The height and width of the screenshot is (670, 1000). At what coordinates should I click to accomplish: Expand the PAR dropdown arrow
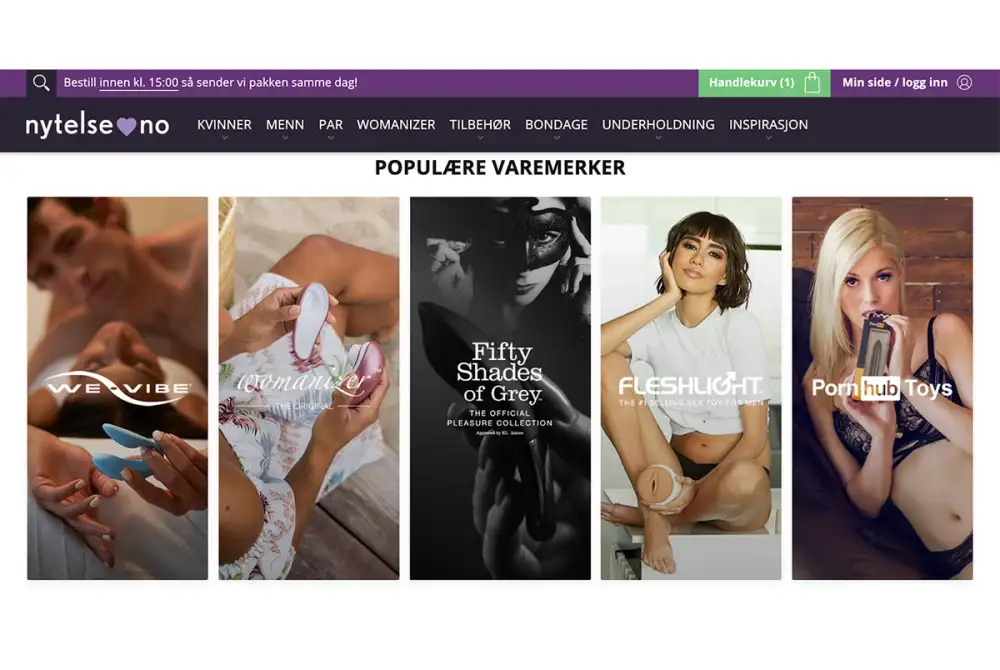click(x=330, y=138)
